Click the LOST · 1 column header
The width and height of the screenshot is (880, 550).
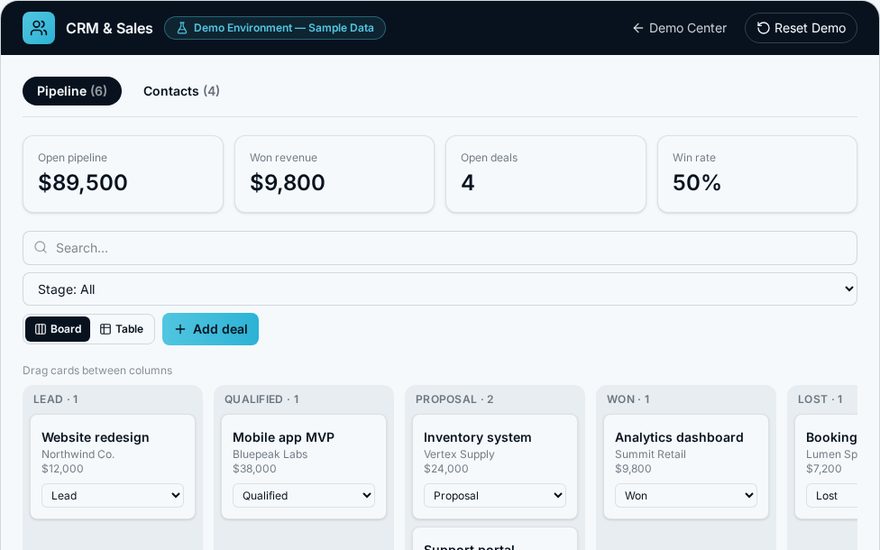point(820,399)
